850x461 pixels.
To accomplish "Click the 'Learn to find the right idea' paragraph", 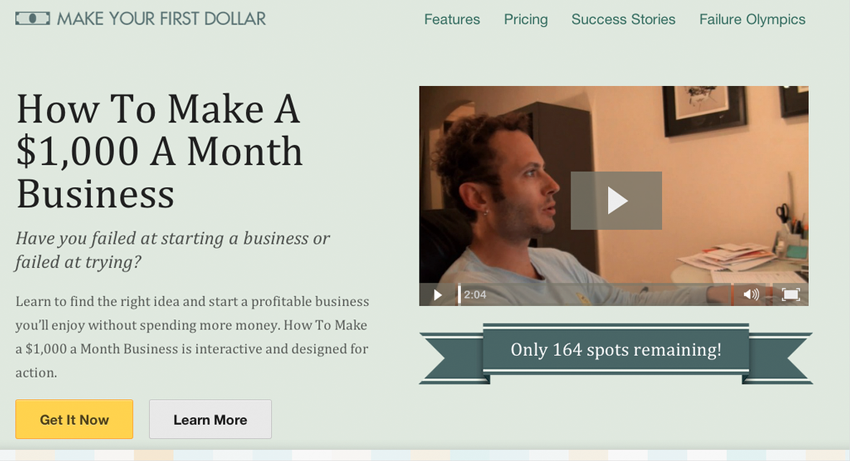I will (192, 337).
